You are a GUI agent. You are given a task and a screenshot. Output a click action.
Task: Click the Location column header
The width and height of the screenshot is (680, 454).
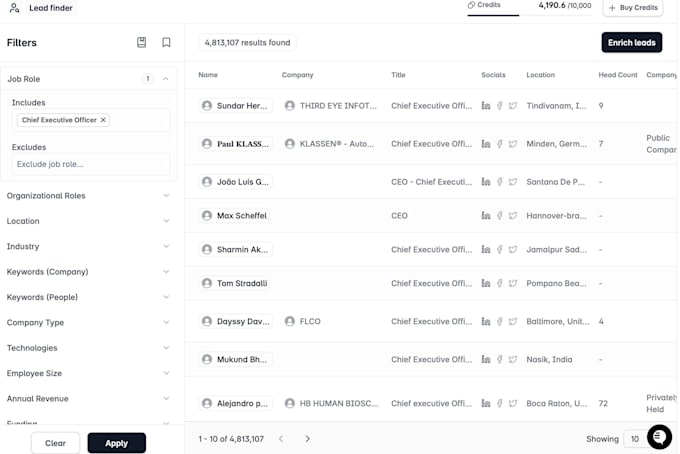tap(540, 75)
